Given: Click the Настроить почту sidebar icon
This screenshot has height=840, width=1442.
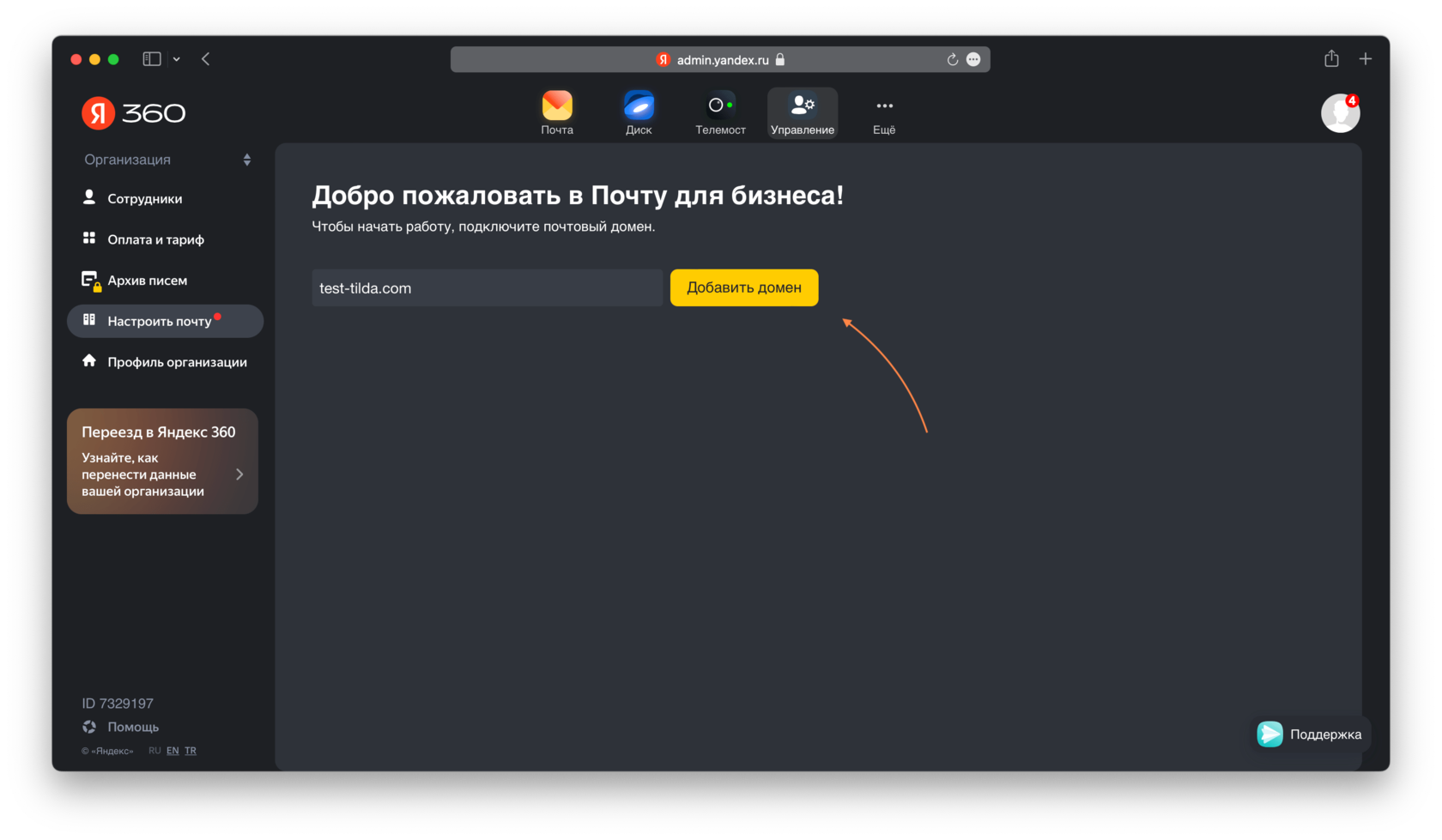Looking at the screenshot, I should point(89,319).
